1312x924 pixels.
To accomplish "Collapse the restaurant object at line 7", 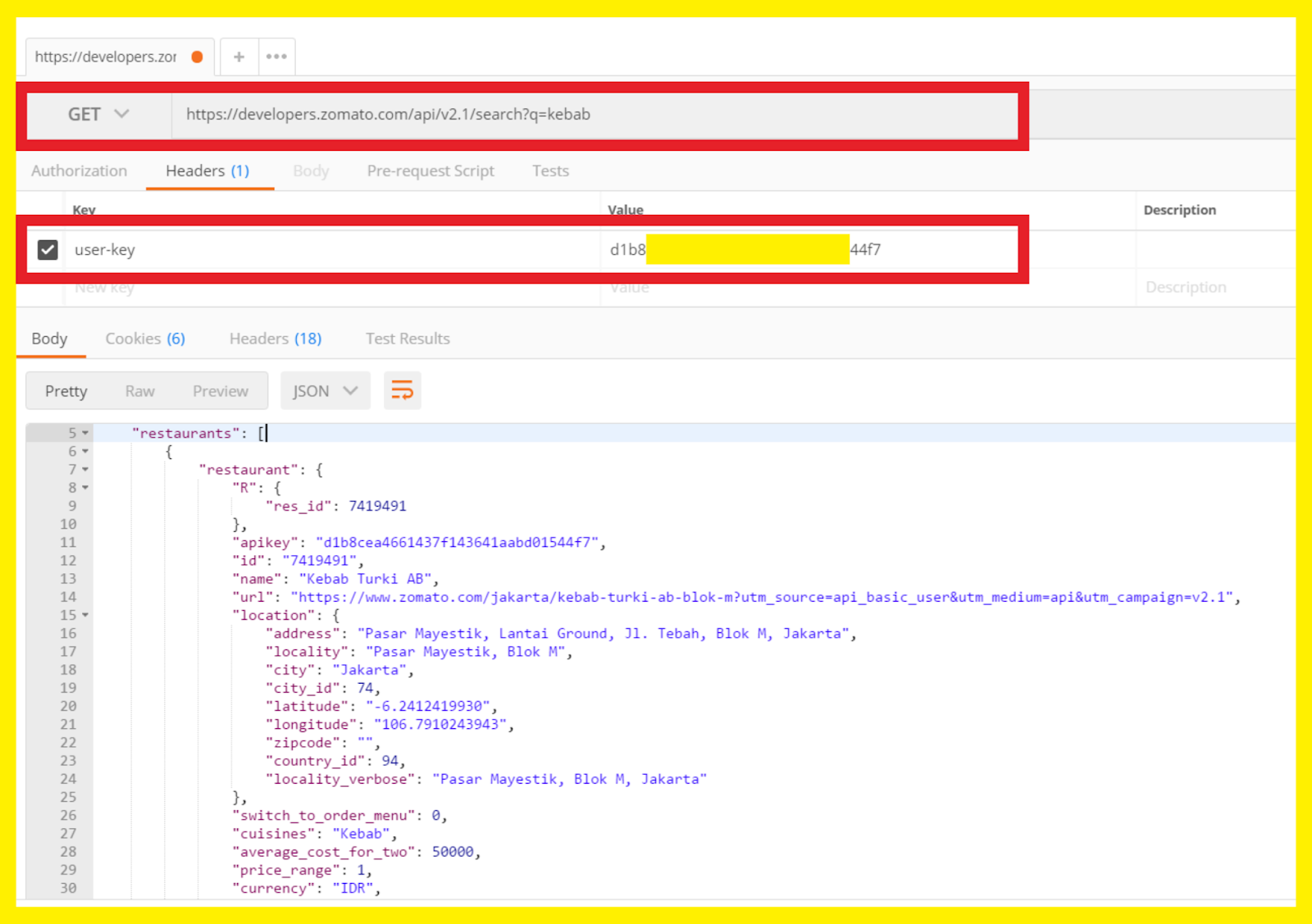I will click(85, 470).
